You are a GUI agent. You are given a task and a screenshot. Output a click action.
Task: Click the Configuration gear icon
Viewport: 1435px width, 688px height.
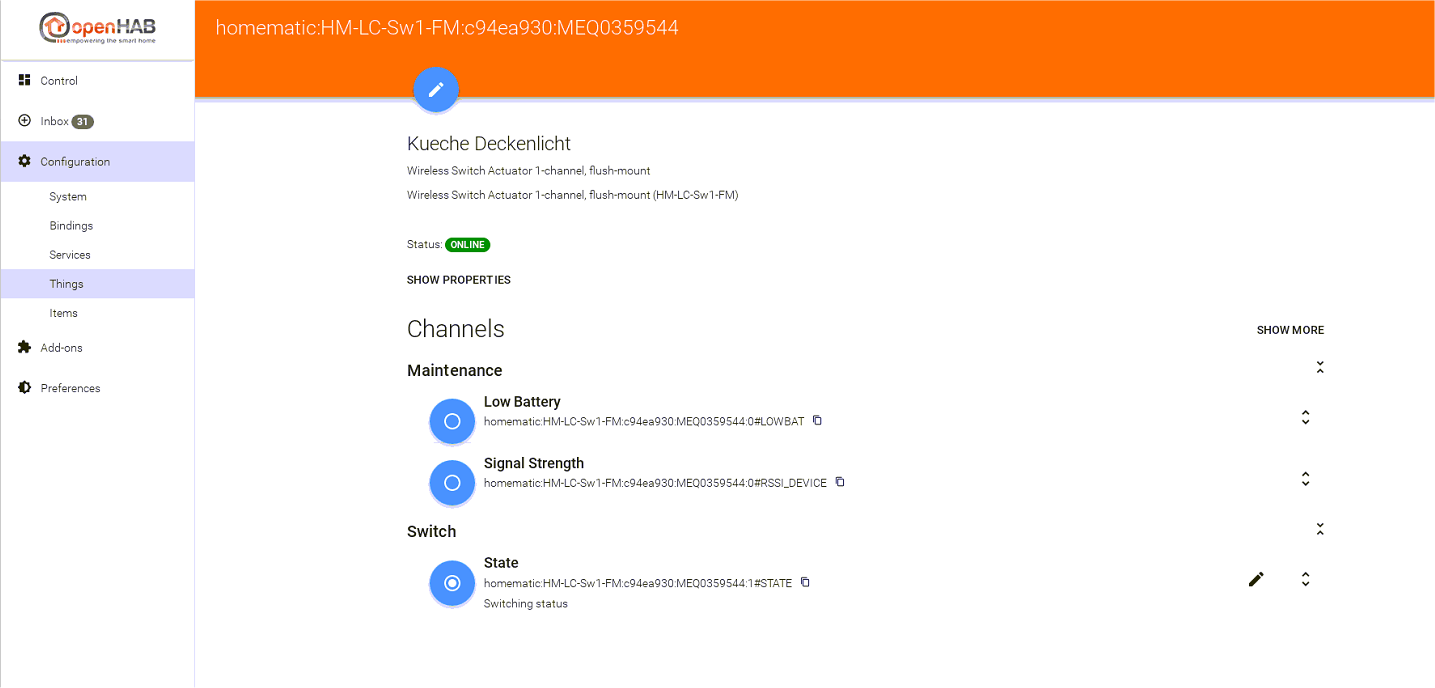(25, 161)
